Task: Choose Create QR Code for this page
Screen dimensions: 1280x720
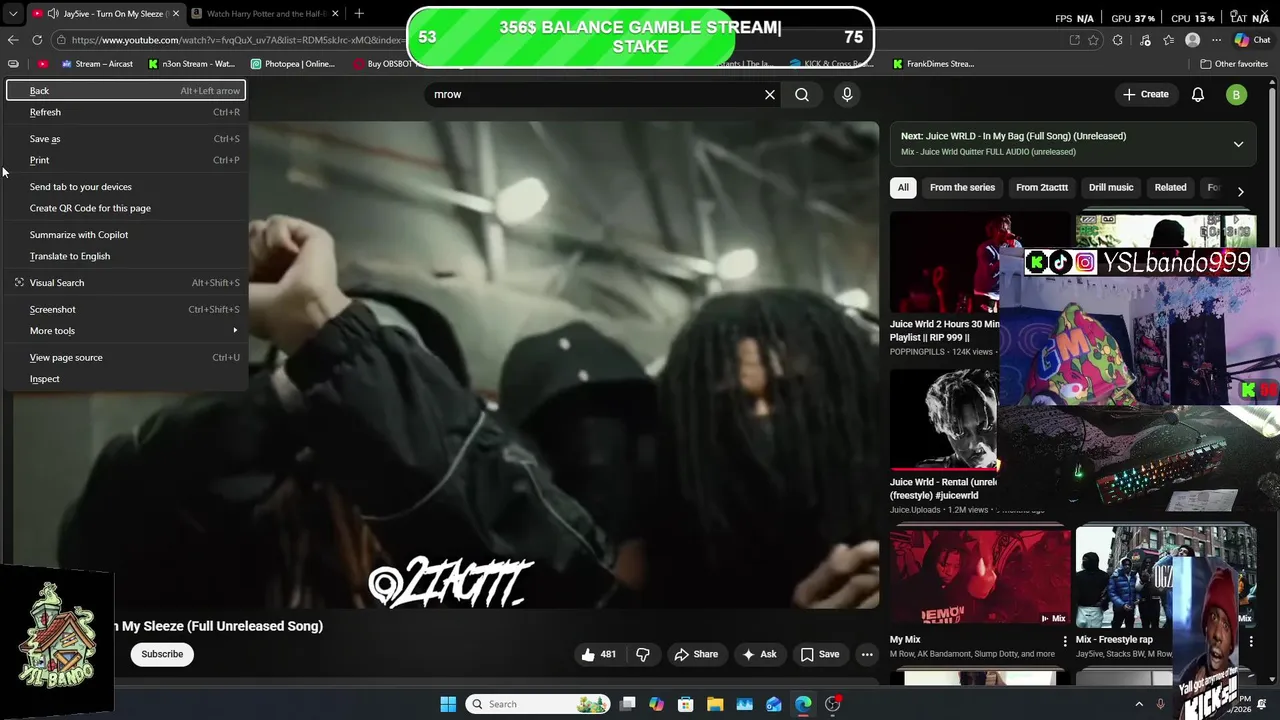Action: (126, 208)
